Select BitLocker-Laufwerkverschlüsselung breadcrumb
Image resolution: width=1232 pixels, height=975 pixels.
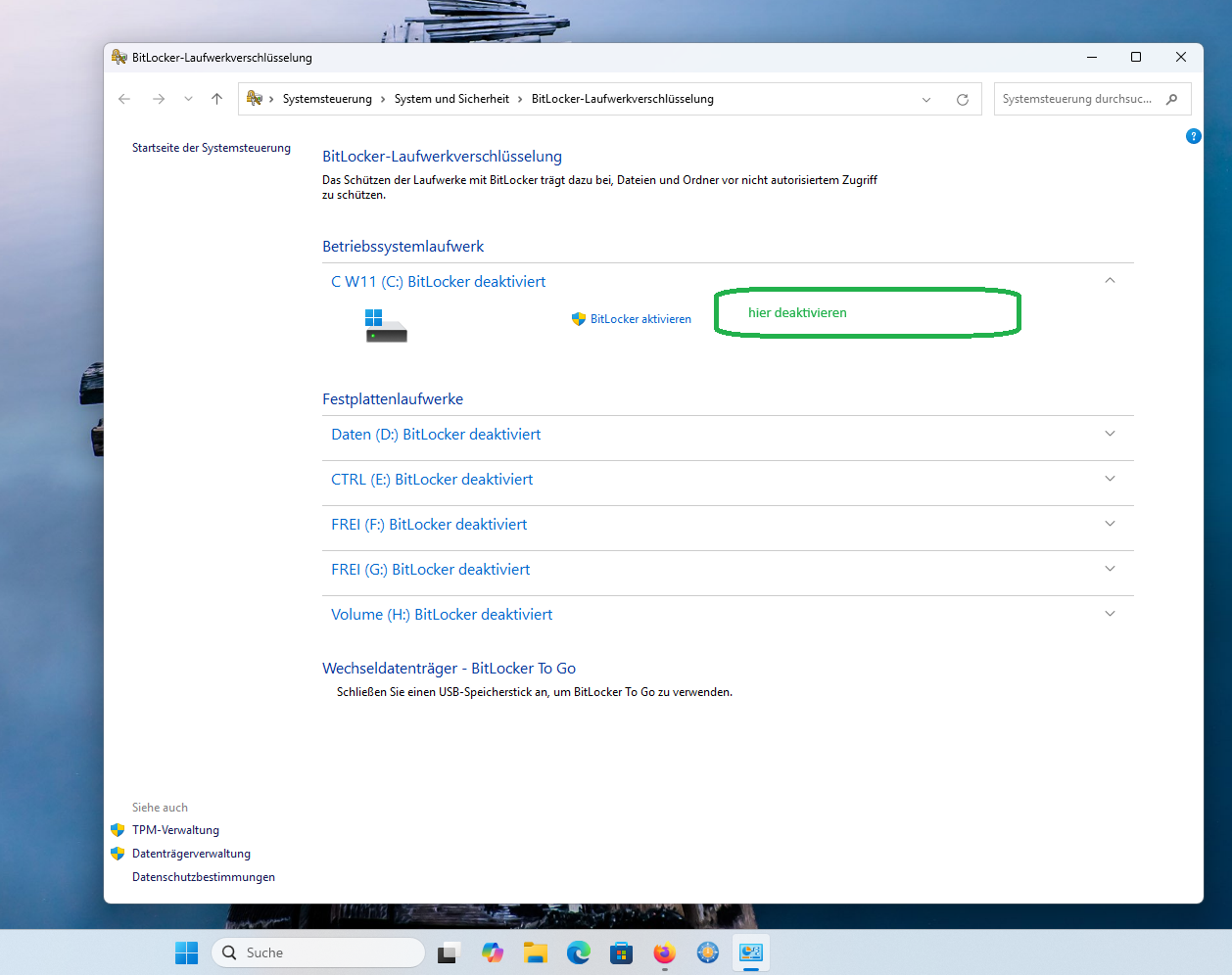point(623,99)
